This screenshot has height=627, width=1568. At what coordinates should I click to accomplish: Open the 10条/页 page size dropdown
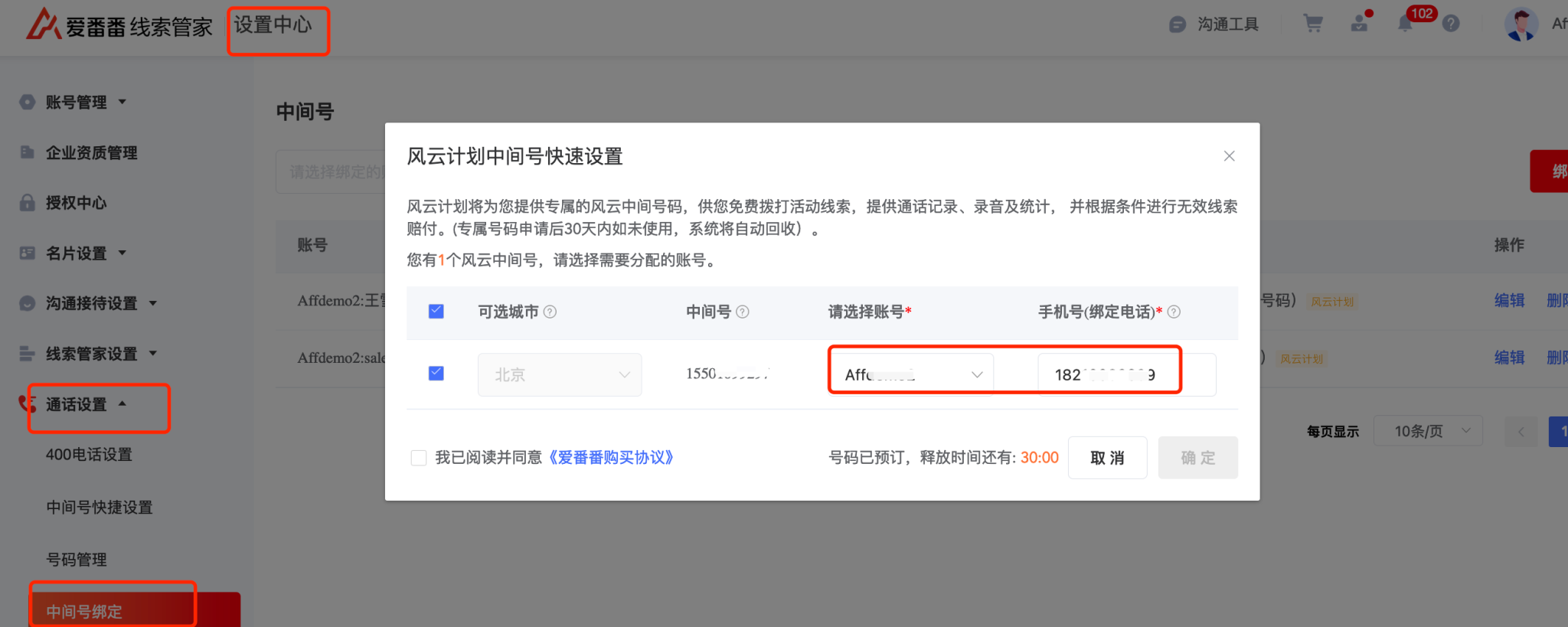tap(1428, 431)
